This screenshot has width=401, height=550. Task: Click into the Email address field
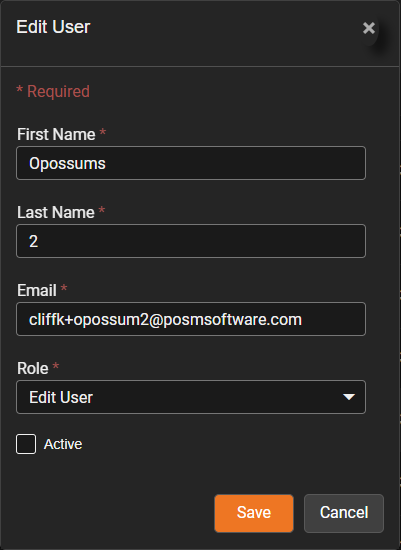(x=191, y=319)
